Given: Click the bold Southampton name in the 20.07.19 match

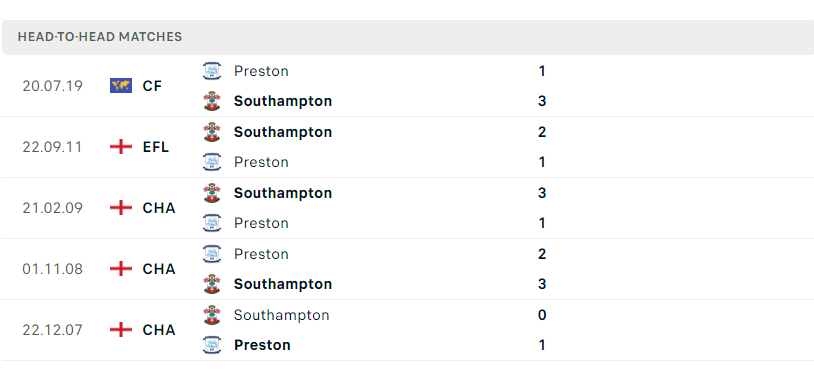Looking at the screenshot, I should (283, 101).
